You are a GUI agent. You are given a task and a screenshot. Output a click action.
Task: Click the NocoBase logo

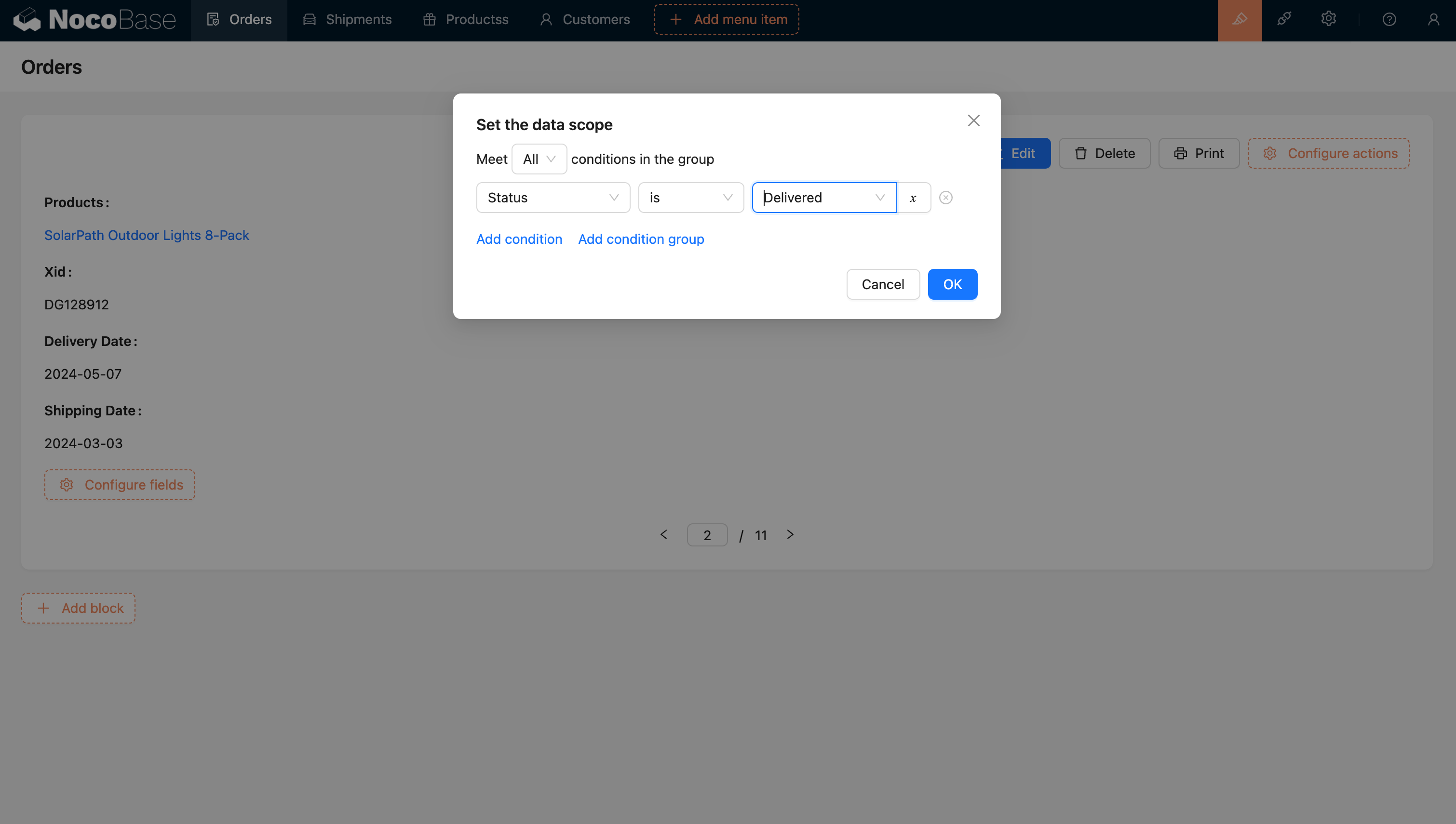pyautogui.click(x=94, y=20)
